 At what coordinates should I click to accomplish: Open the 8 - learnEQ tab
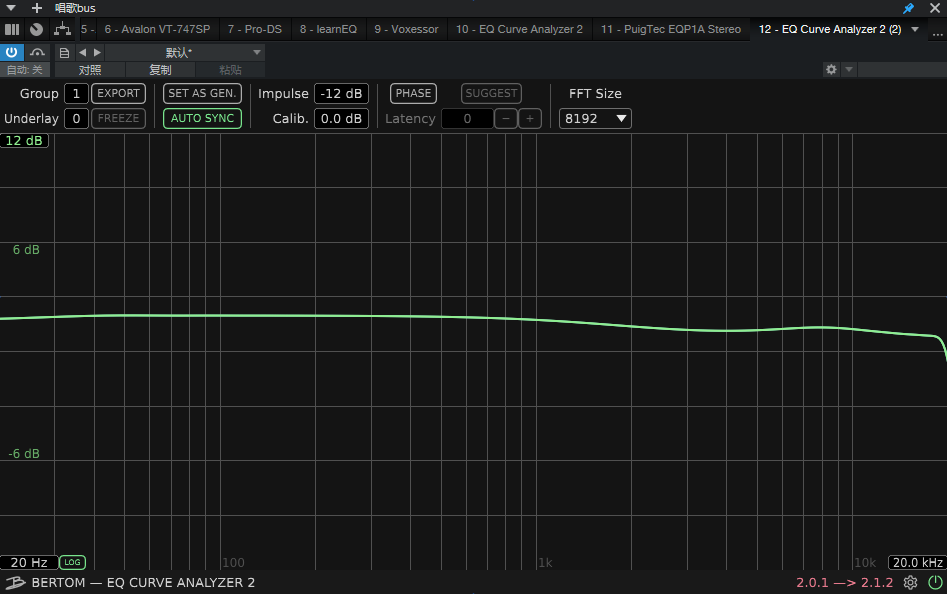(x=329, y=29)
